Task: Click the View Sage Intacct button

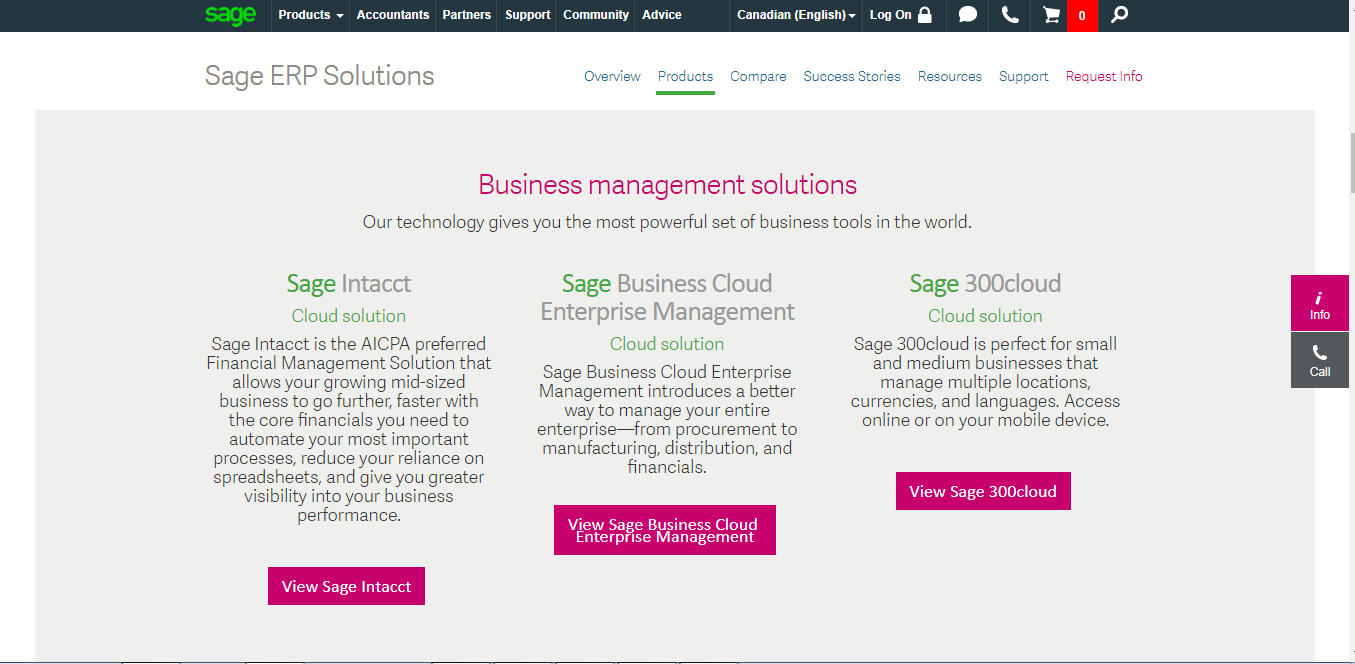Action: tap(346, 586)
